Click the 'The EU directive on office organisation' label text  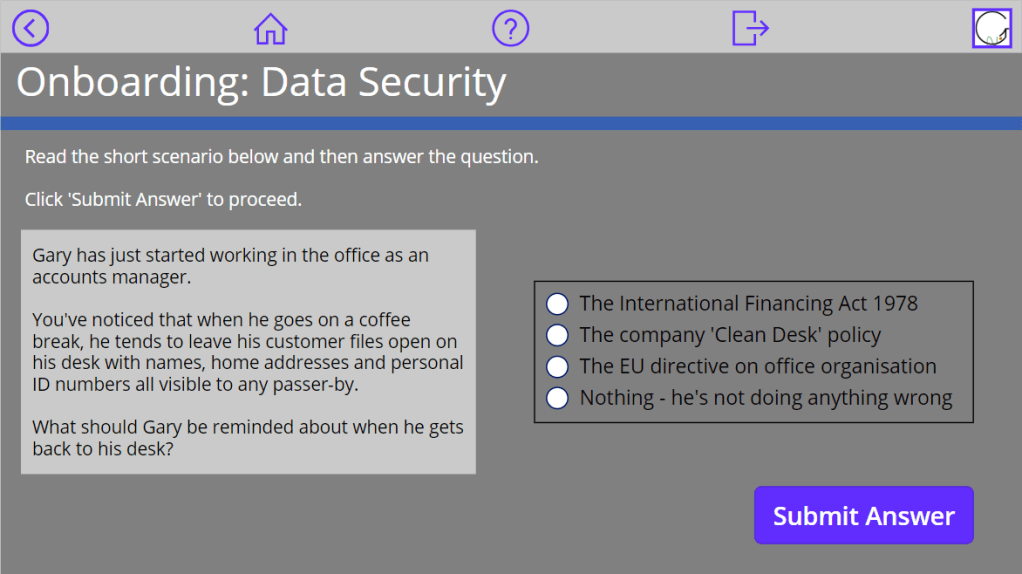coord(757,366)
